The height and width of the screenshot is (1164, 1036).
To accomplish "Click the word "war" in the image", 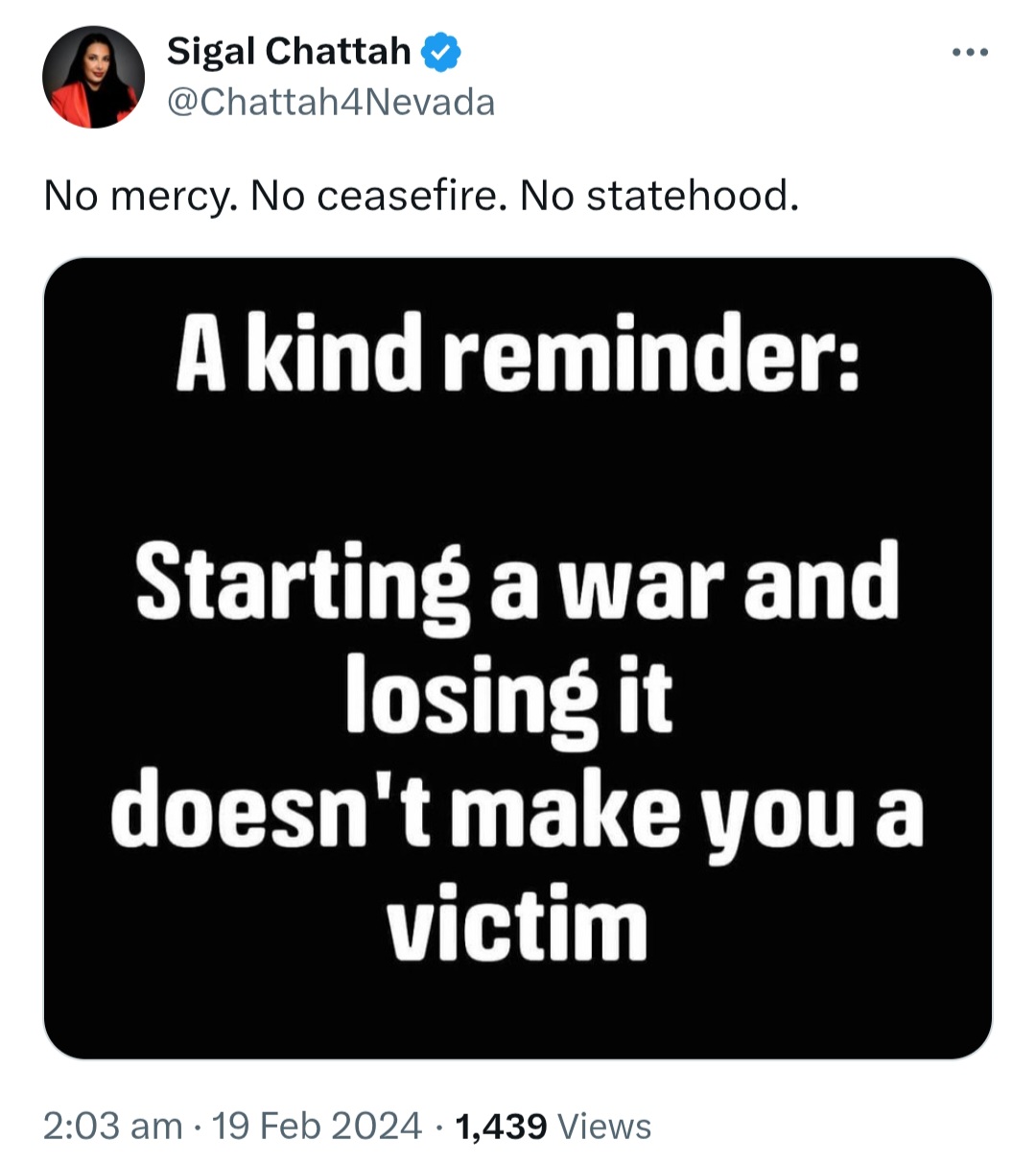I will [645, 585].
